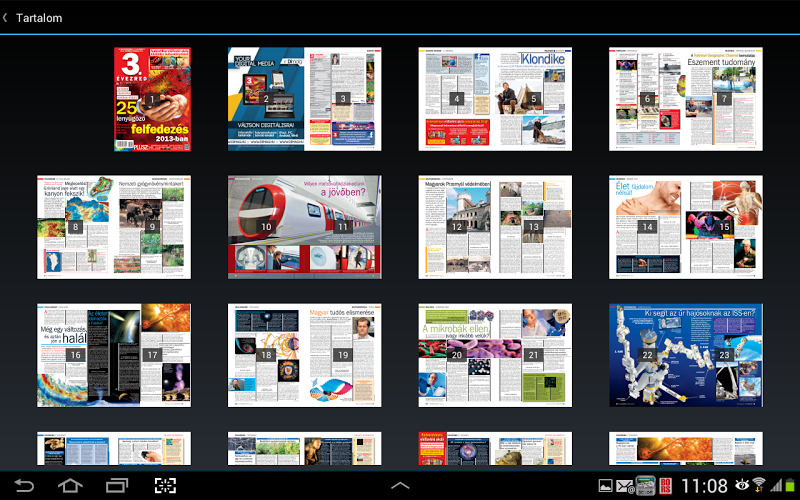Screen dimensions: 800x500
Task: Open the radio app notification icon
Action: 645,486
